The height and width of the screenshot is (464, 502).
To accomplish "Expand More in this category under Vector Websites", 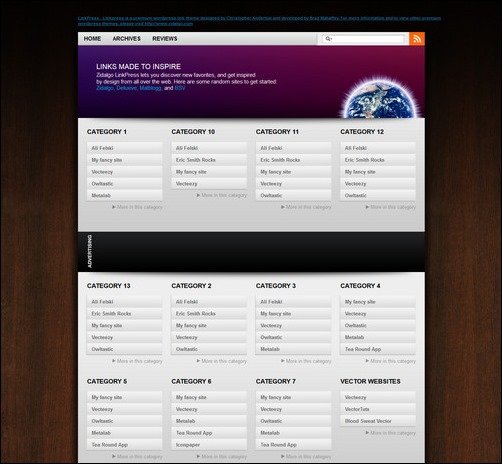I will pos(391,433).
